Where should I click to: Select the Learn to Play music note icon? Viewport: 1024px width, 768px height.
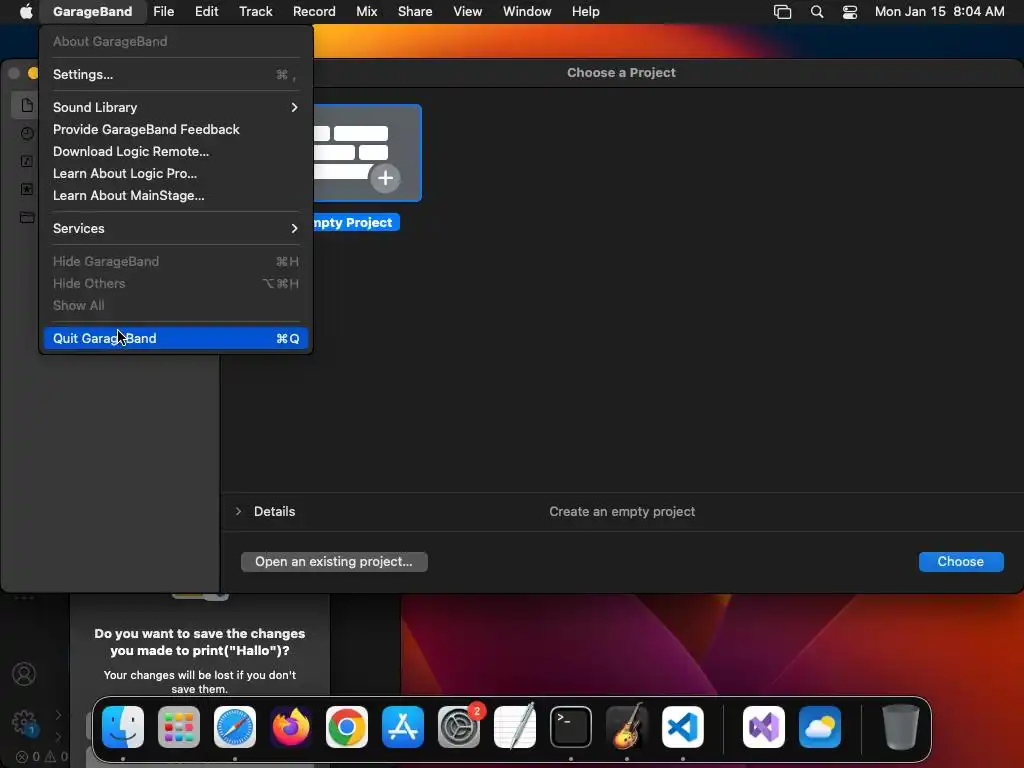coord(27,161)
